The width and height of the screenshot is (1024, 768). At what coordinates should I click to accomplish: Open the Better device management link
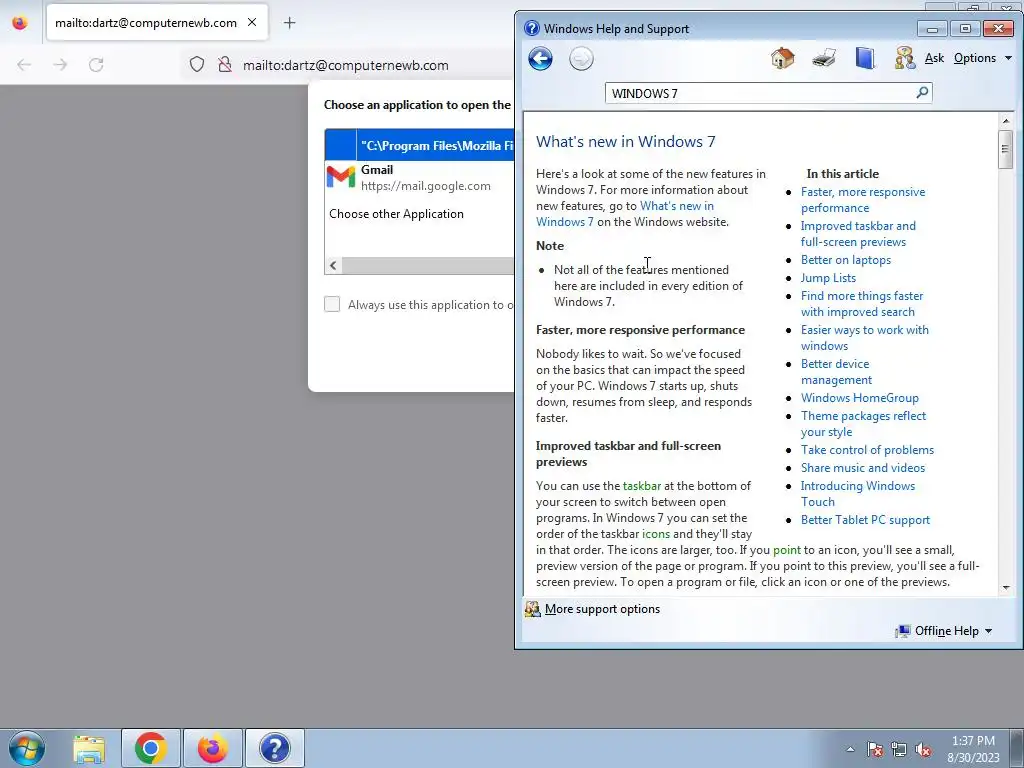836,372
